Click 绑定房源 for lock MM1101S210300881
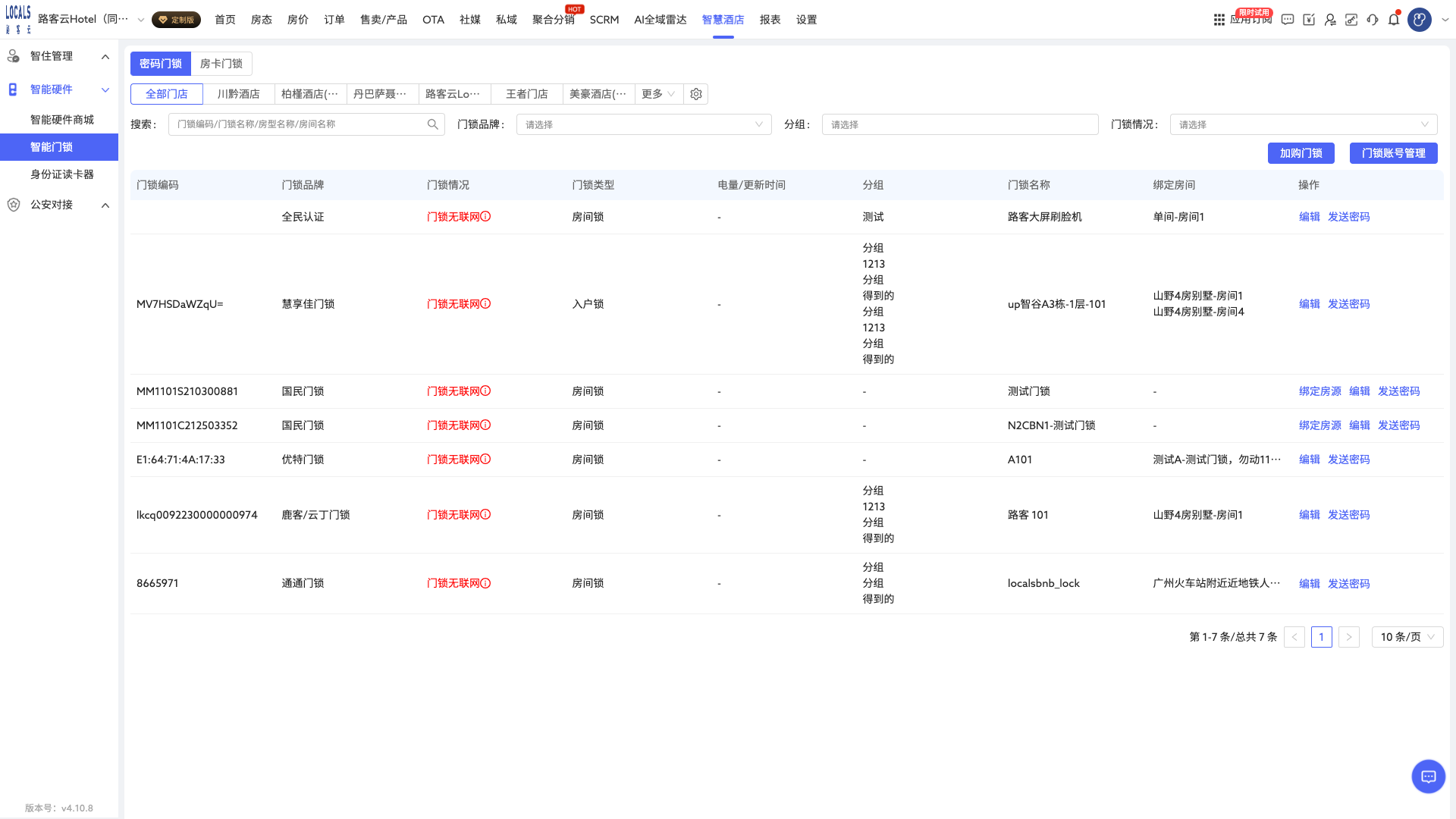1456x819 pixels. coord(1320,391)
